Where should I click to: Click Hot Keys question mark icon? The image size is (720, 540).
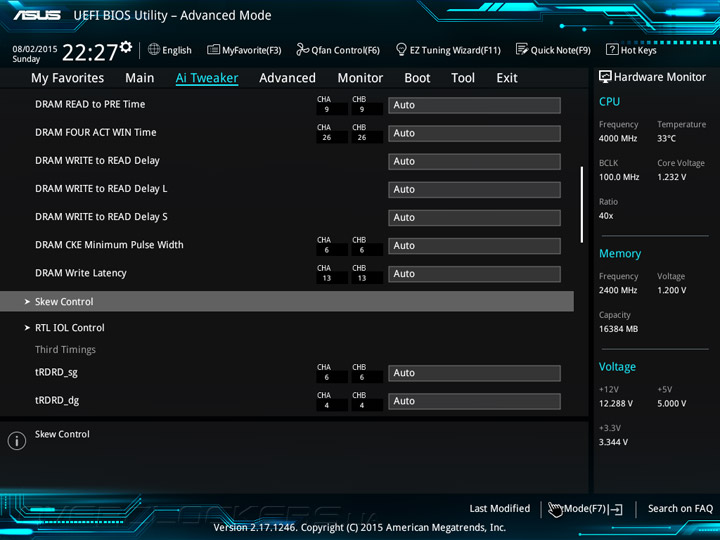(x=612, y=49)
